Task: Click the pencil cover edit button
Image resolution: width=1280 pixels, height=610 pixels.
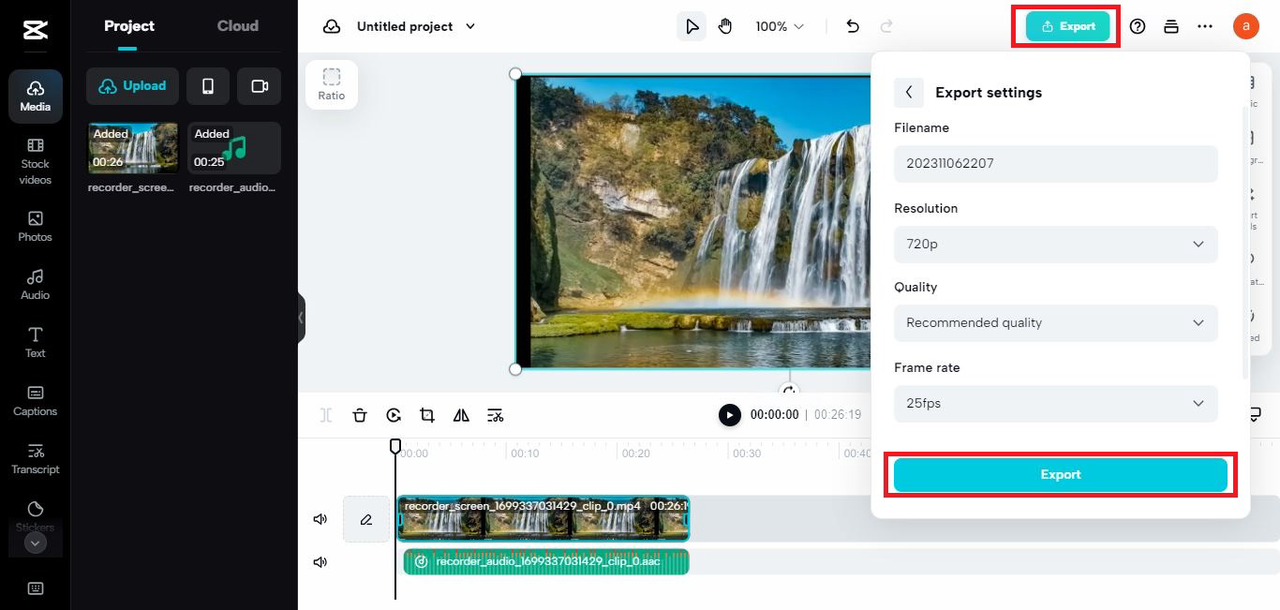Action: click(x=366, y=519)
